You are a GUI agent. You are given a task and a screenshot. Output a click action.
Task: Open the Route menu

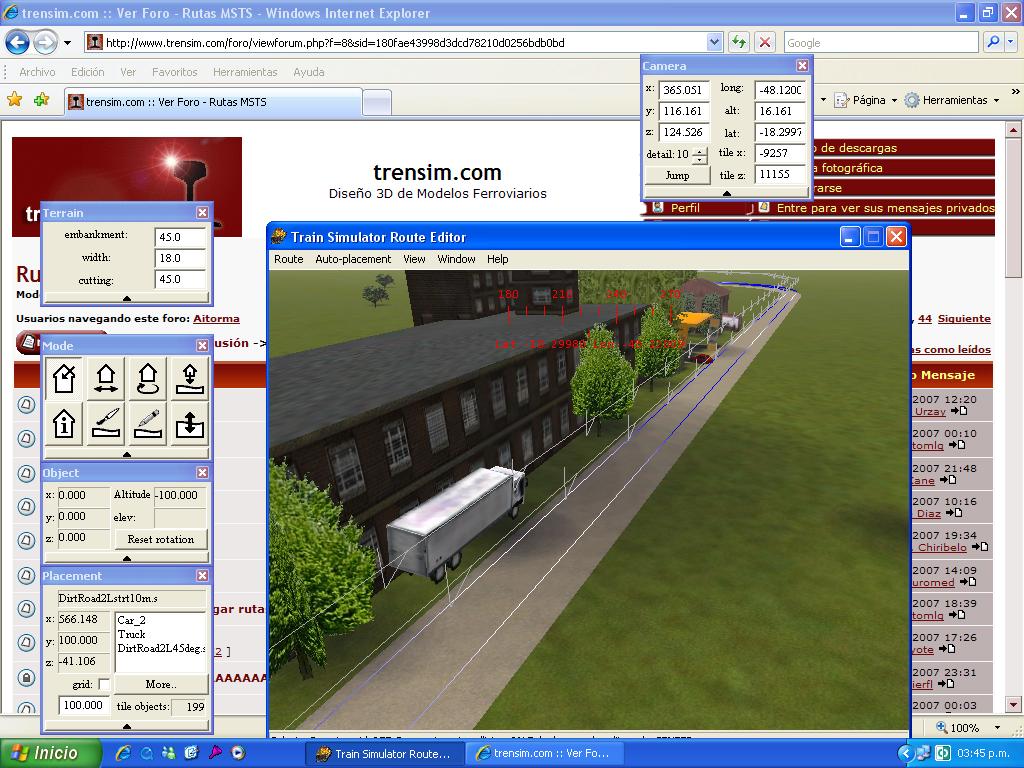288,259
